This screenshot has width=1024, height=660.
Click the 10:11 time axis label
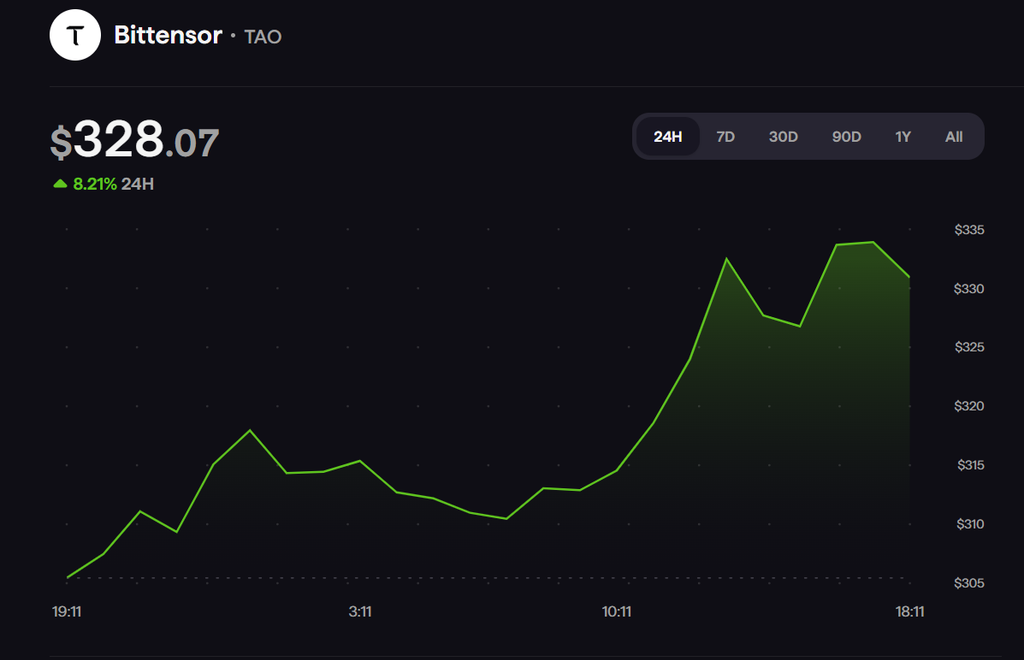tap(616, 612)
